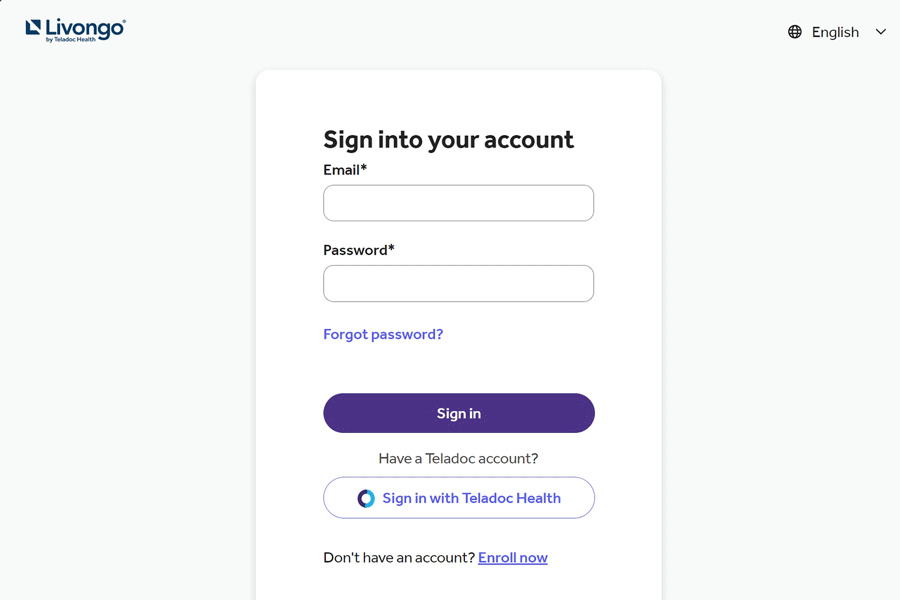Click the required asterisk beside Password
The image size is (900, 600).
pyautogui.click(x=391, y=249)
